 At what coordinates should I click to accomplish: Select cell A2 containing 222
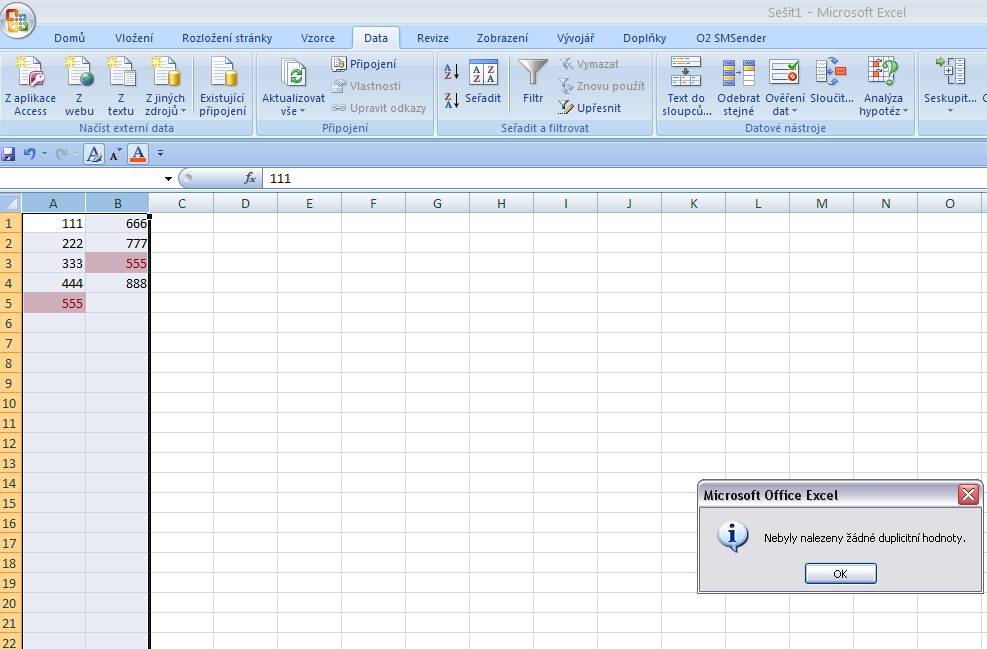(x=54, y=244)
